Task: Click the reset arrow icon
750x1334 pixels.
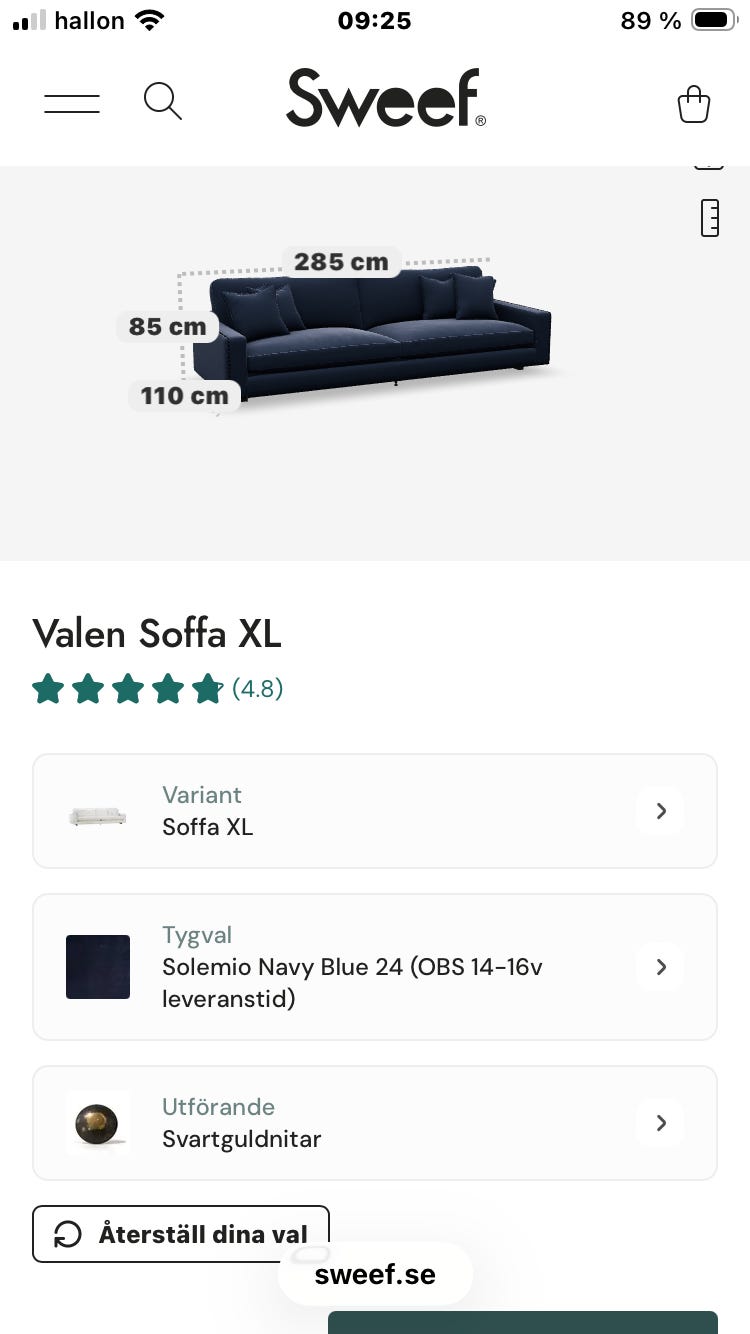Action: (x=68, y=1234)
